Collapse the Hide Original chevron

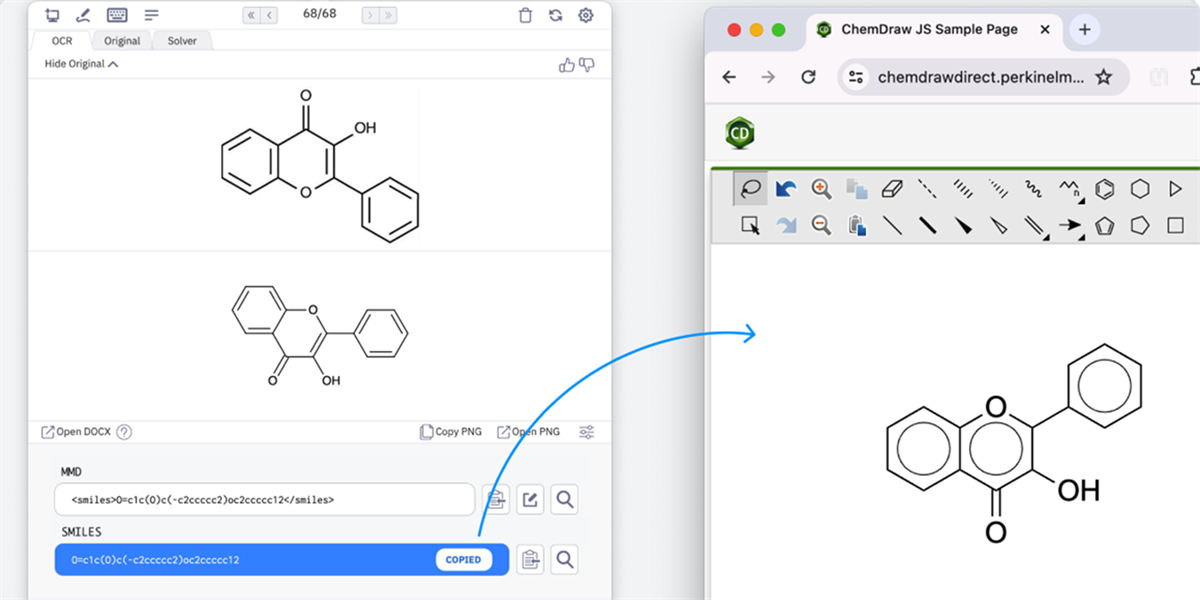pos(112,64)
